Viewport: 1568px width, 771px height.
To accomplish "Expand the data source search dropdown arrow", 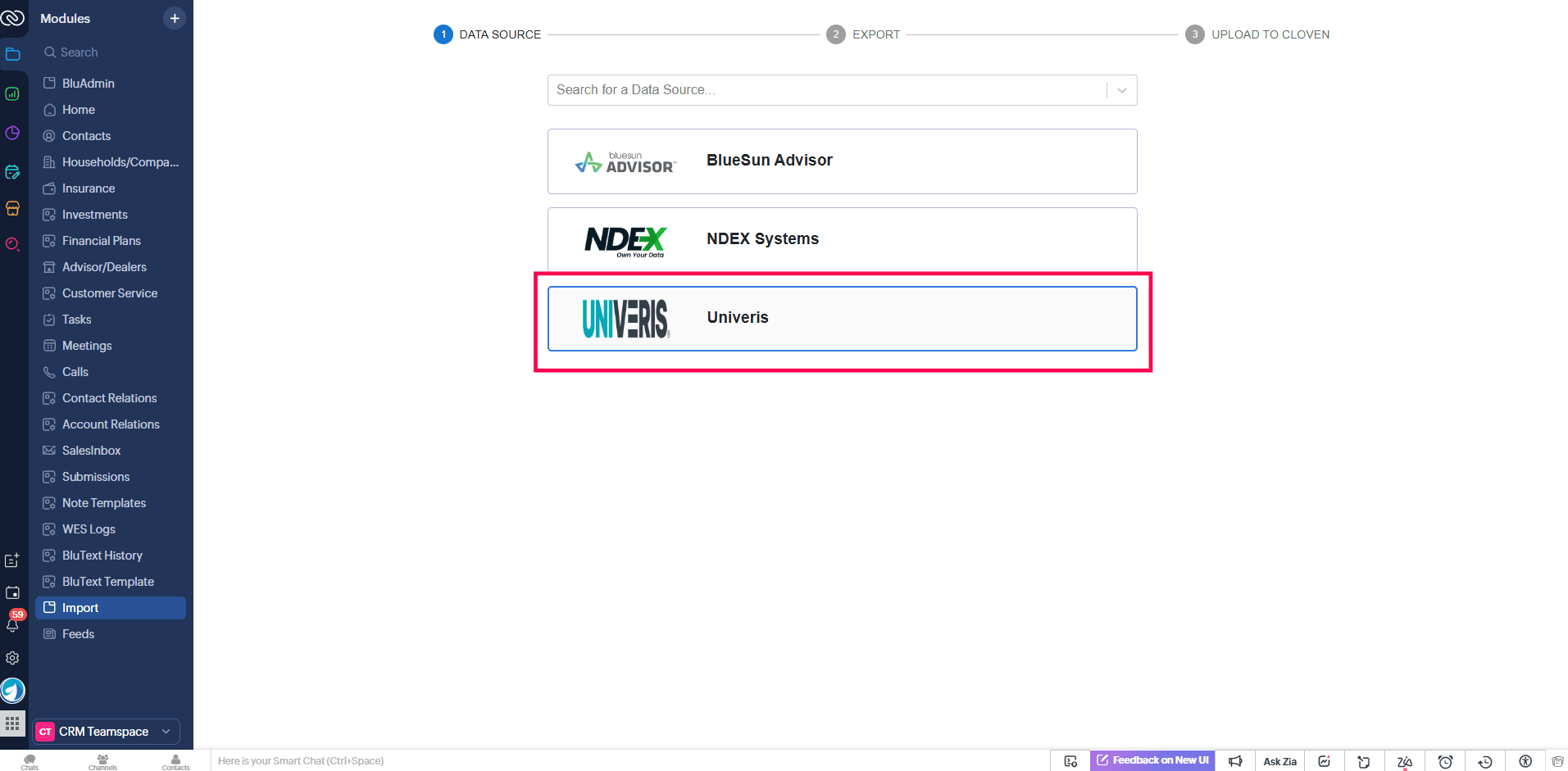I will pos(1122,90).
